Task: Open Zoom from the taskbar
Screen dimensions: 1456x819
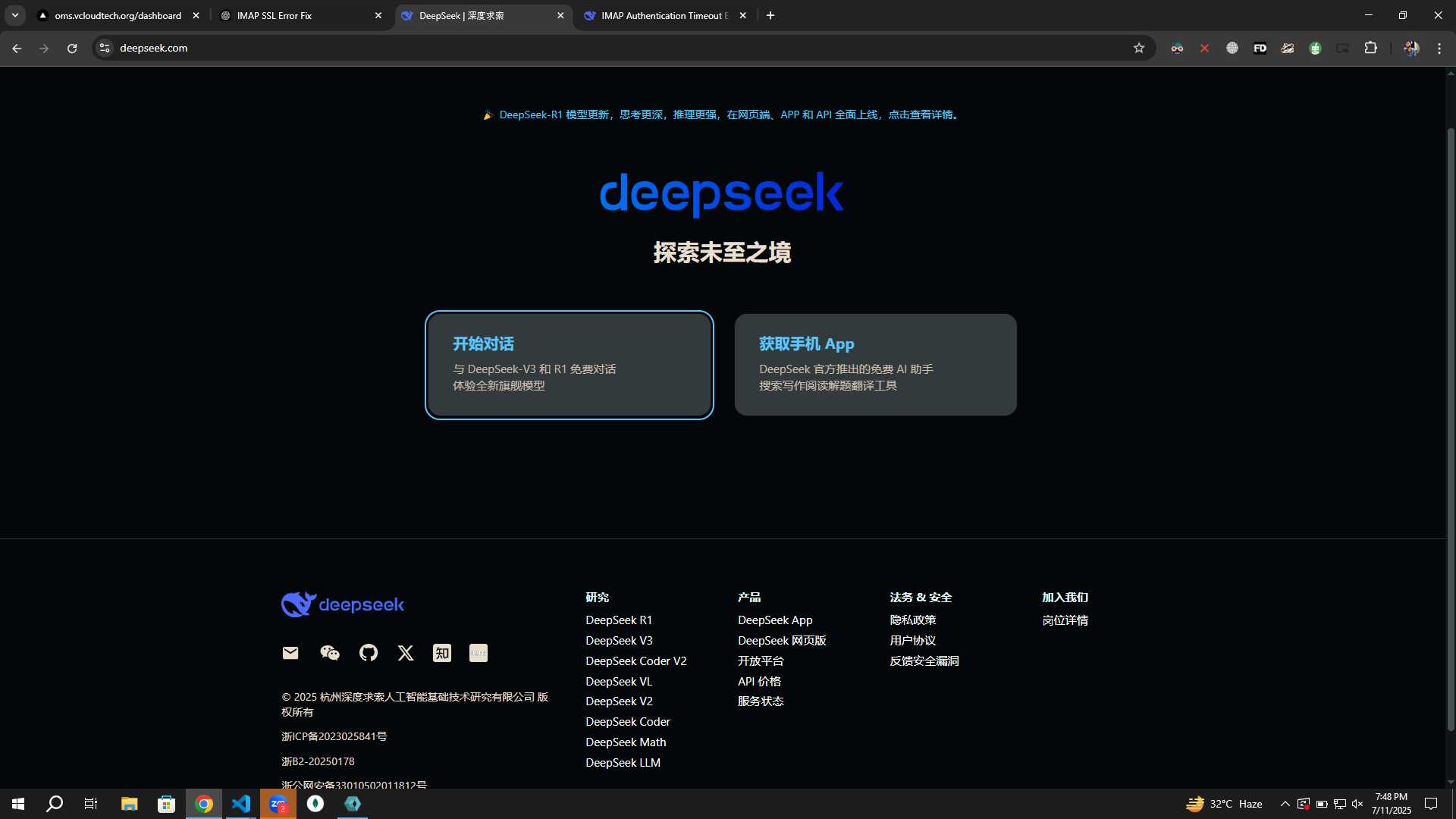Action: point(278,804)
